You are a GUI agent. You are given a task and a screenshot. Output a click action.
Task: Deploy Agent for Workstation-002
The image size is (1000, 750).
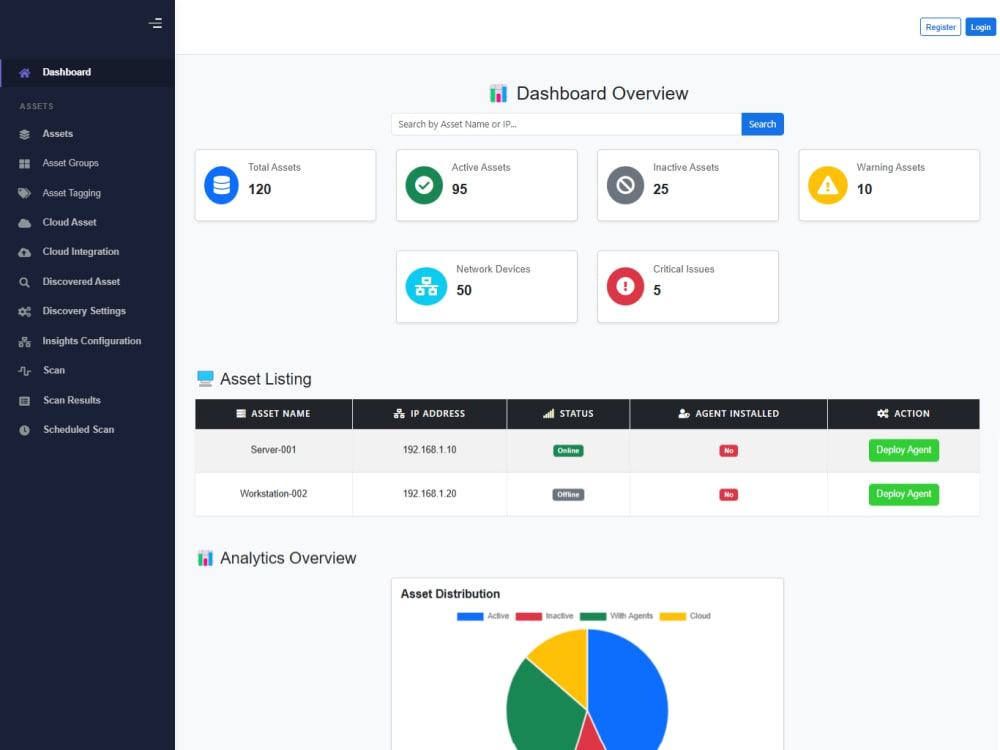[x=903, y=494]
